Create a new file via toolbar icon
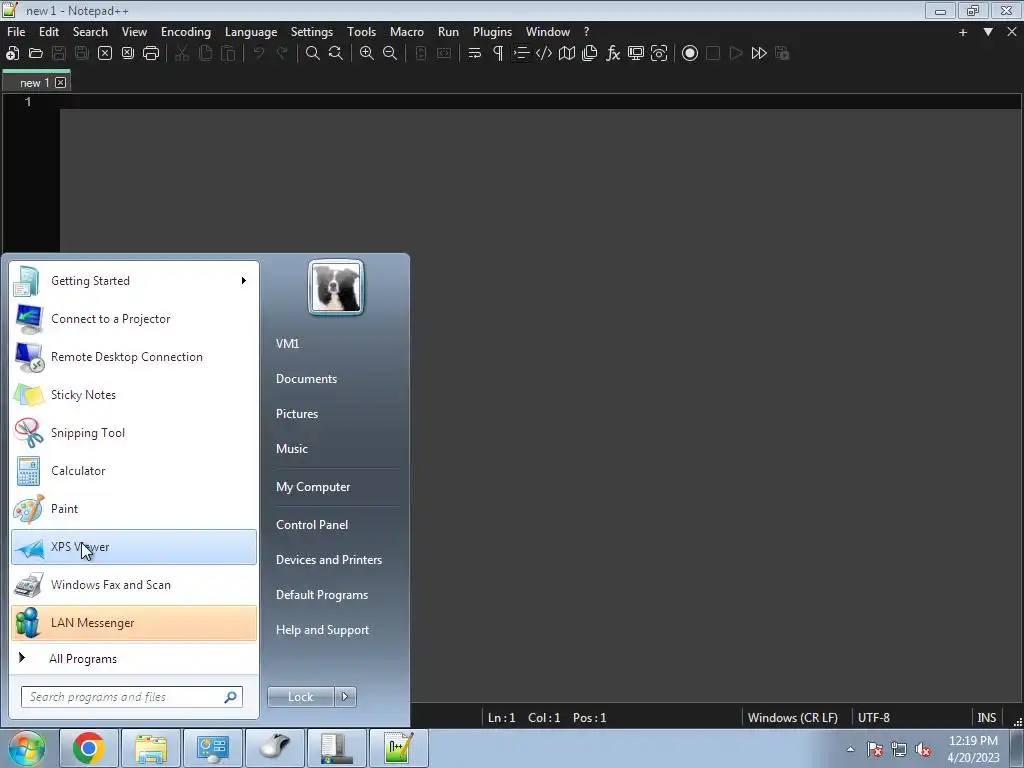 point(12,54)
